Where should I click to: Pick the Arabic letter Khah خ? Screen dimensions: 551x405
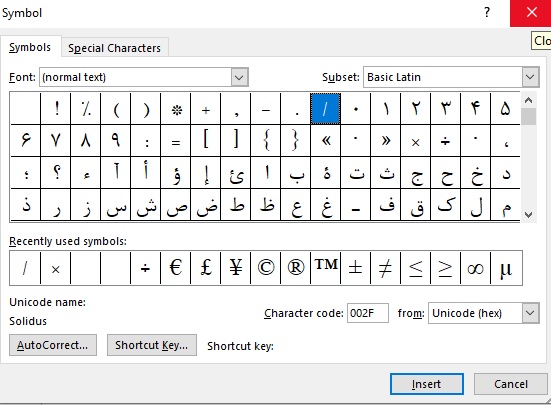tap(475, 172)
